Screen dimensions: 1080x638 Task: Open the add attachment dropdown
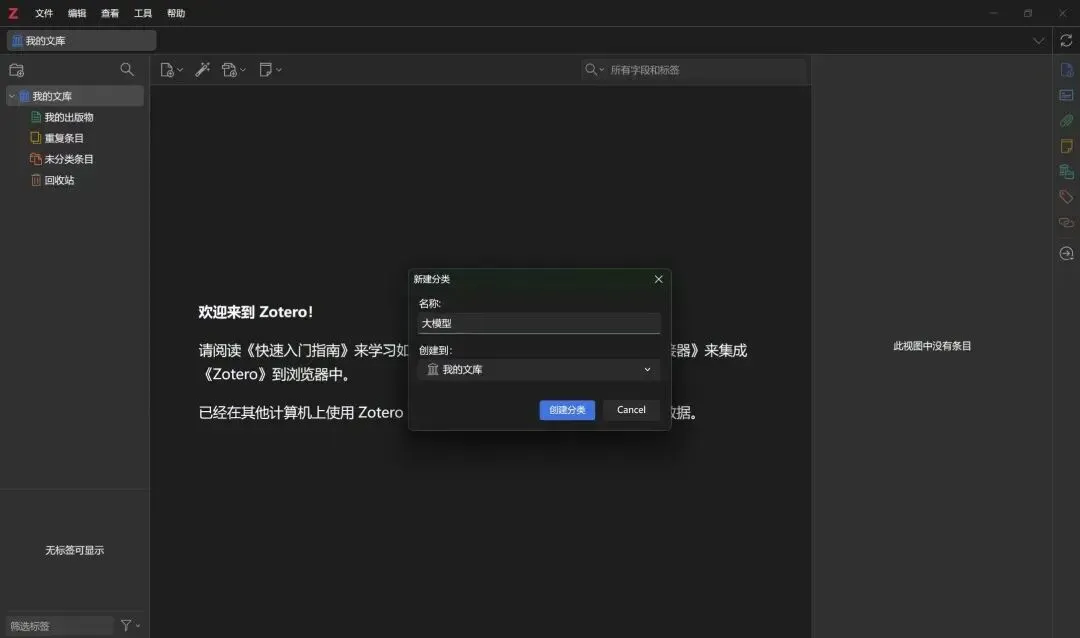[x=233, y=70]
